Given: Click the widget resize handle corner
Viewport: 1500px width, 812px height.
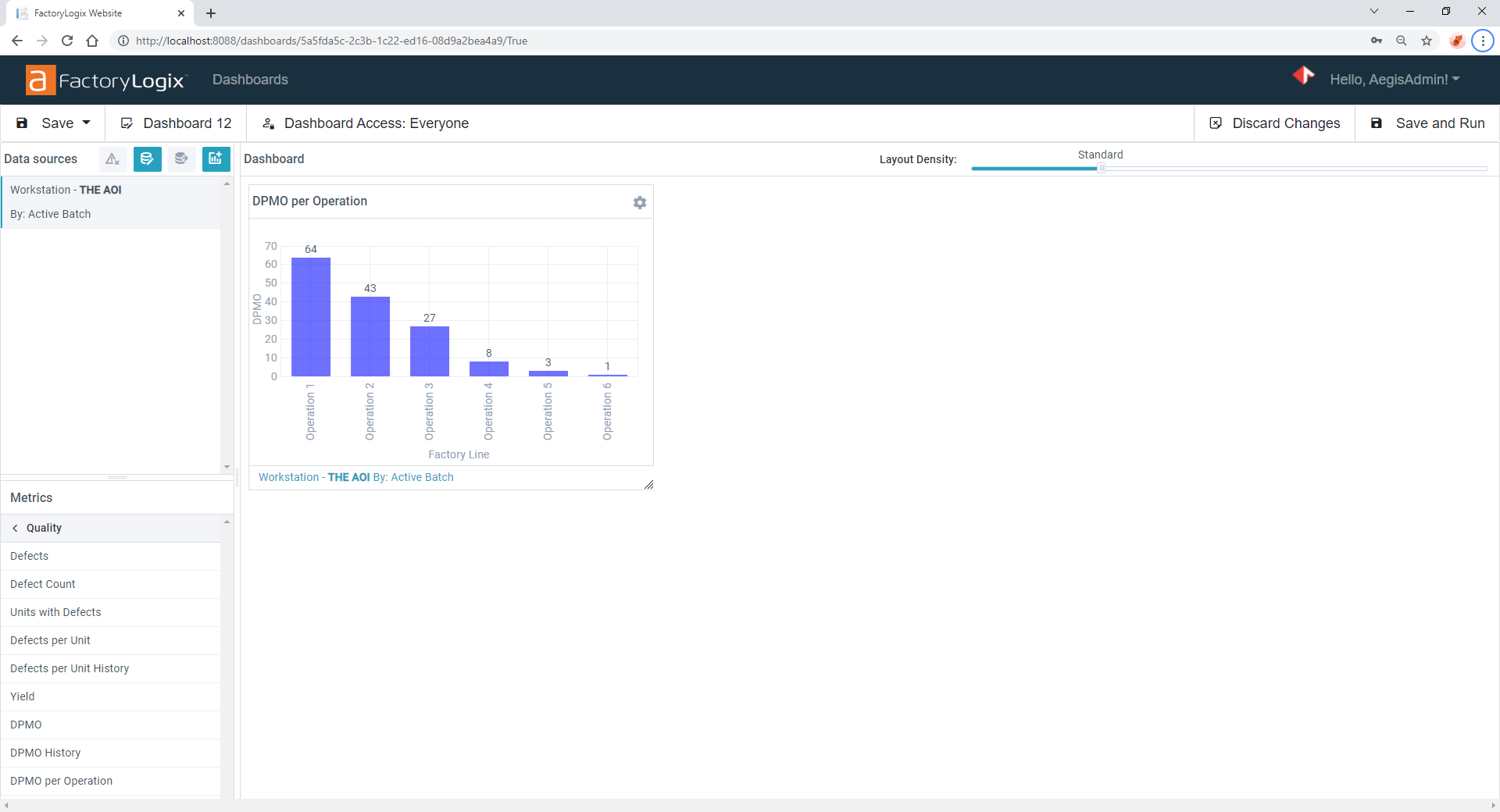Looking at the screenshot, I should pyautogui.click(x=648, y=485).
